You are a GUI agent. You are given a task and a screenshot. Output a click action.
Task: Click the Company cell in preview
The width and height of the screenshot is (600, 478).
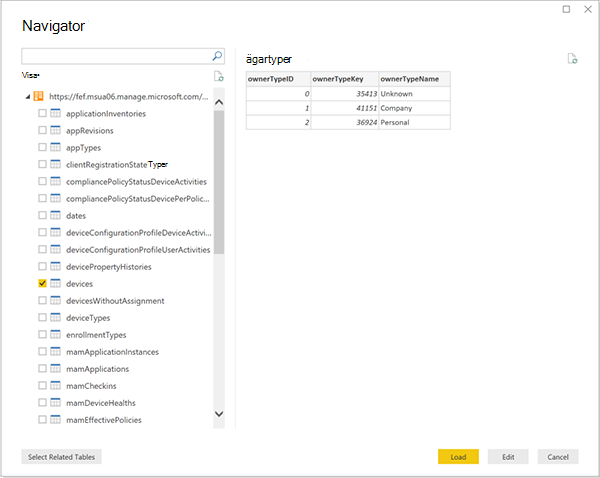(414, 108)
